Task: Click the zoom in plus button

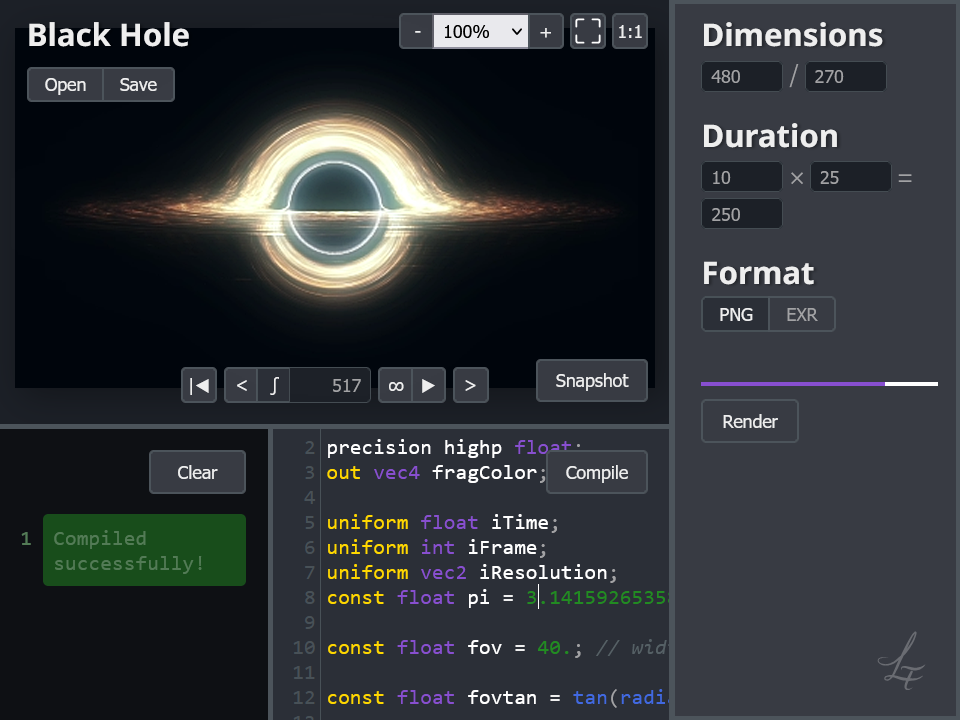Action: tap(545, 32)
